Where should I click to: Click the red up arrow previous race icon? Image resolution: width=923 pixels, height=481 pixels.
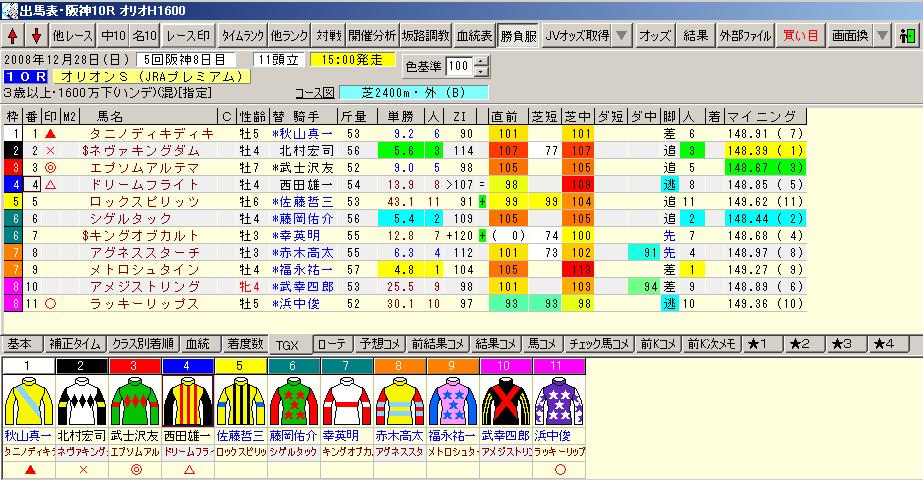(13, 36)
